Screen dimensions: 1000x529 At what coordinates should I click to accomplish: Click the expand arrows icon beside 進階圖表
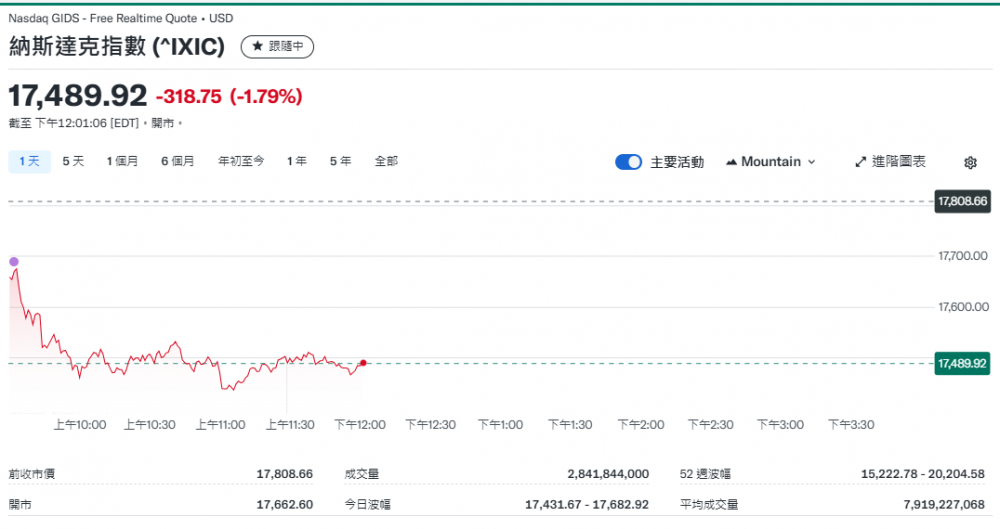[x=860, y=162]
